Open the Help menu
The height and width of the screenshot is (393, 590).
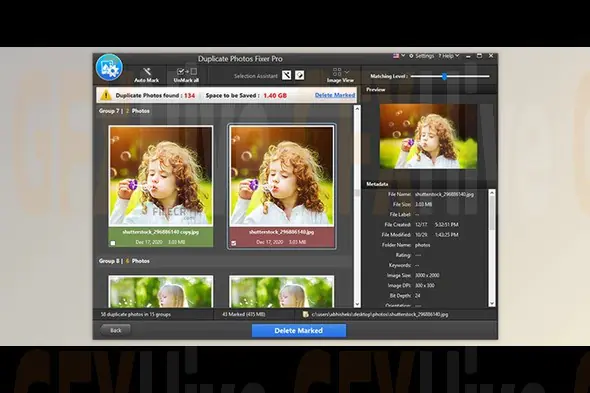[449, 56]
